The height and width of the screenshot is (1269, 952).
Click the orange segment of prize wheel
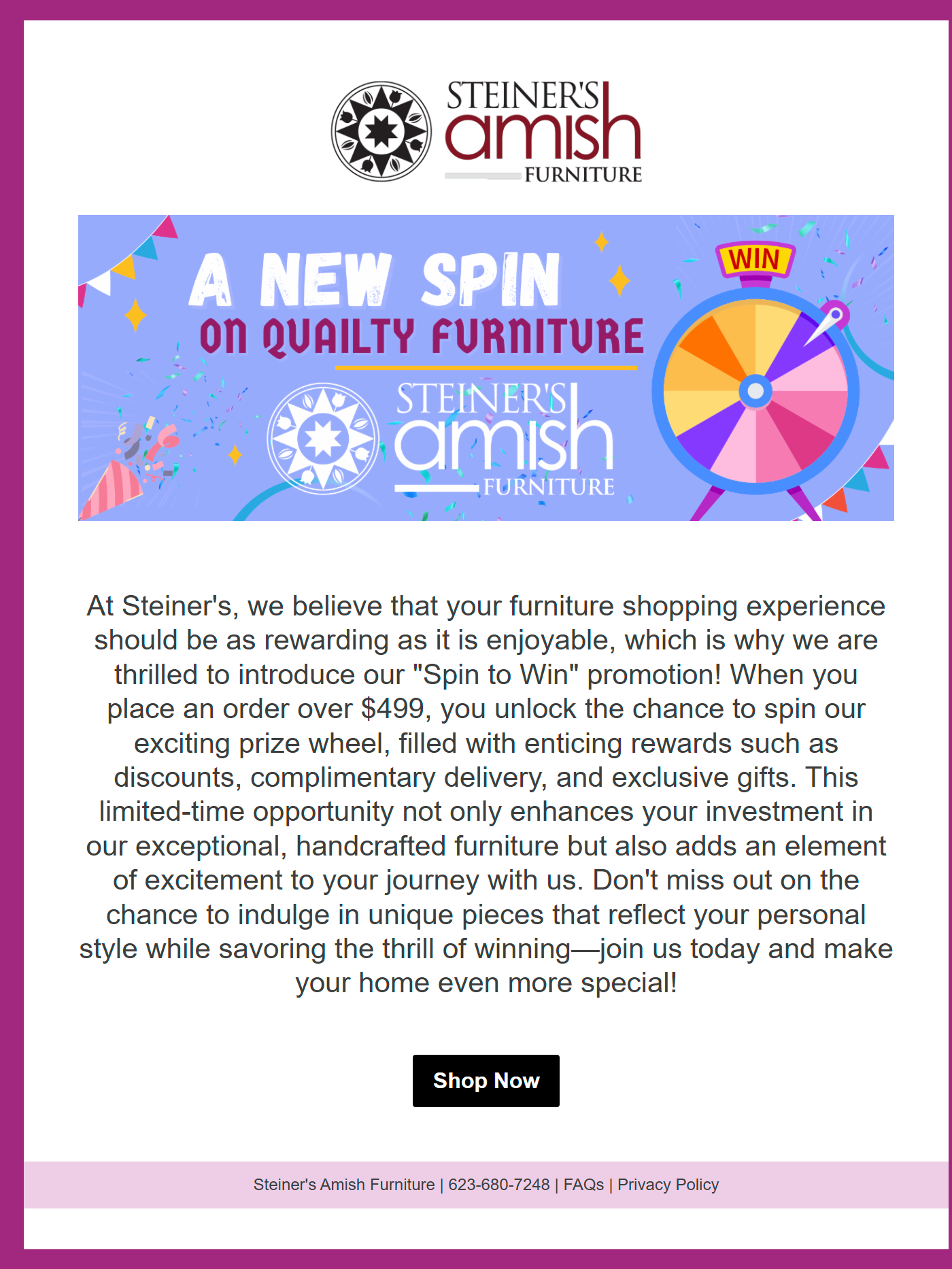(711, 343)
